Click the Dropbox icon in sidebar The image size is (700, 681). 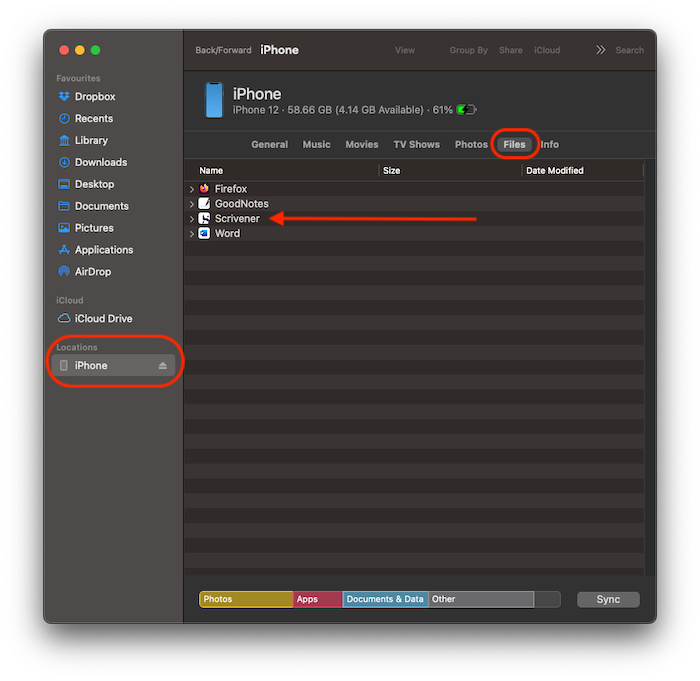[64, 96]
